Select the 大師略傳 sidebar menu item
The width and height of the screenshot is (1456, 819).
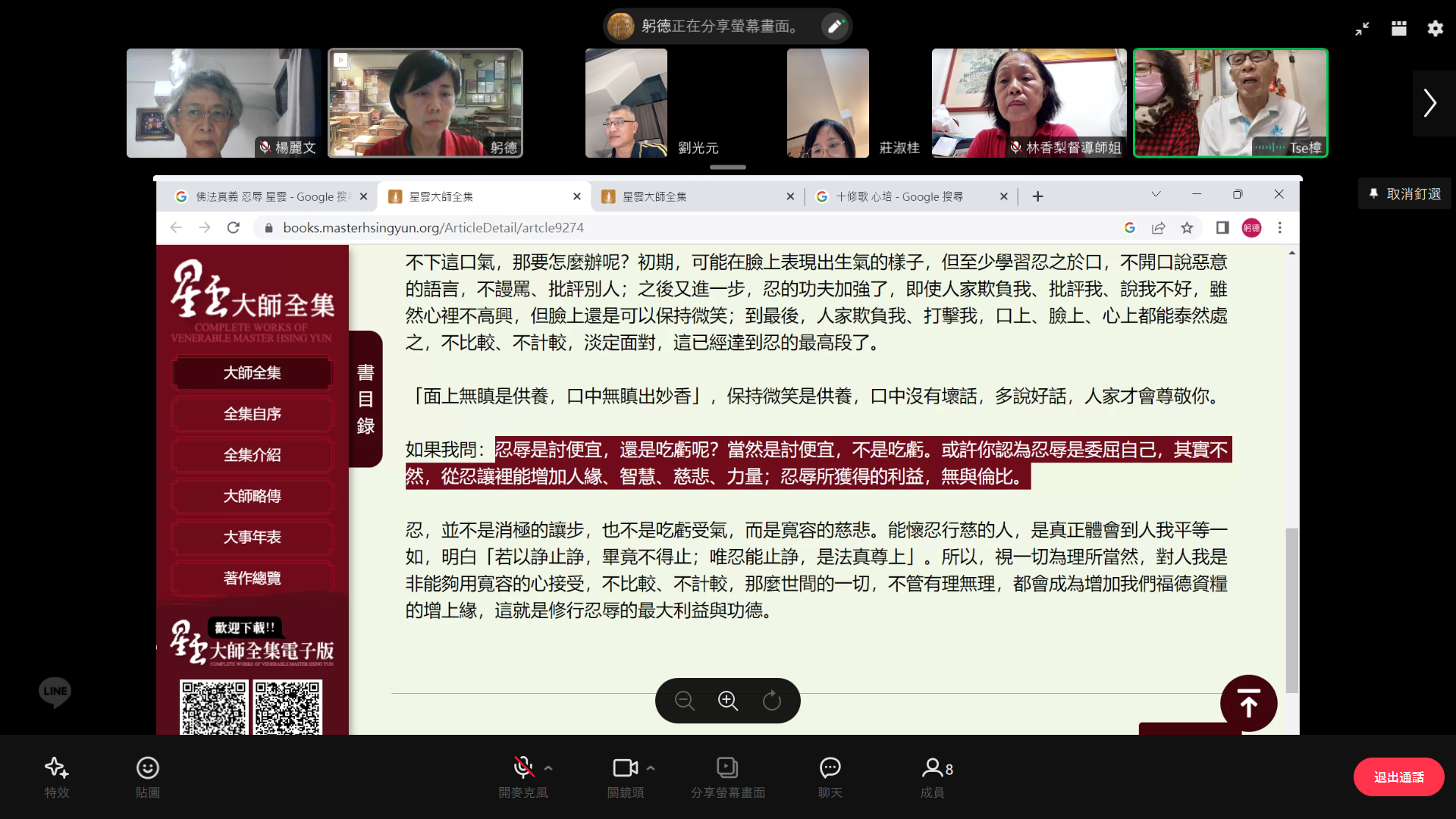click(x=253, y=496)
